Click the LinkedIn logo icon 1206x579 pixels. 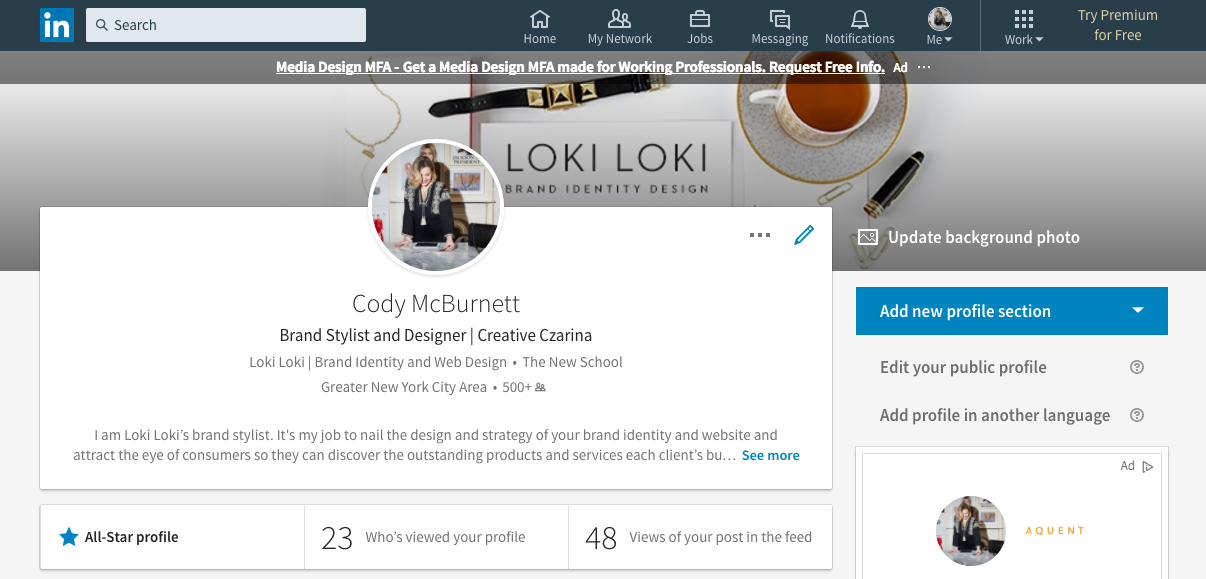(x=56, y=25)
